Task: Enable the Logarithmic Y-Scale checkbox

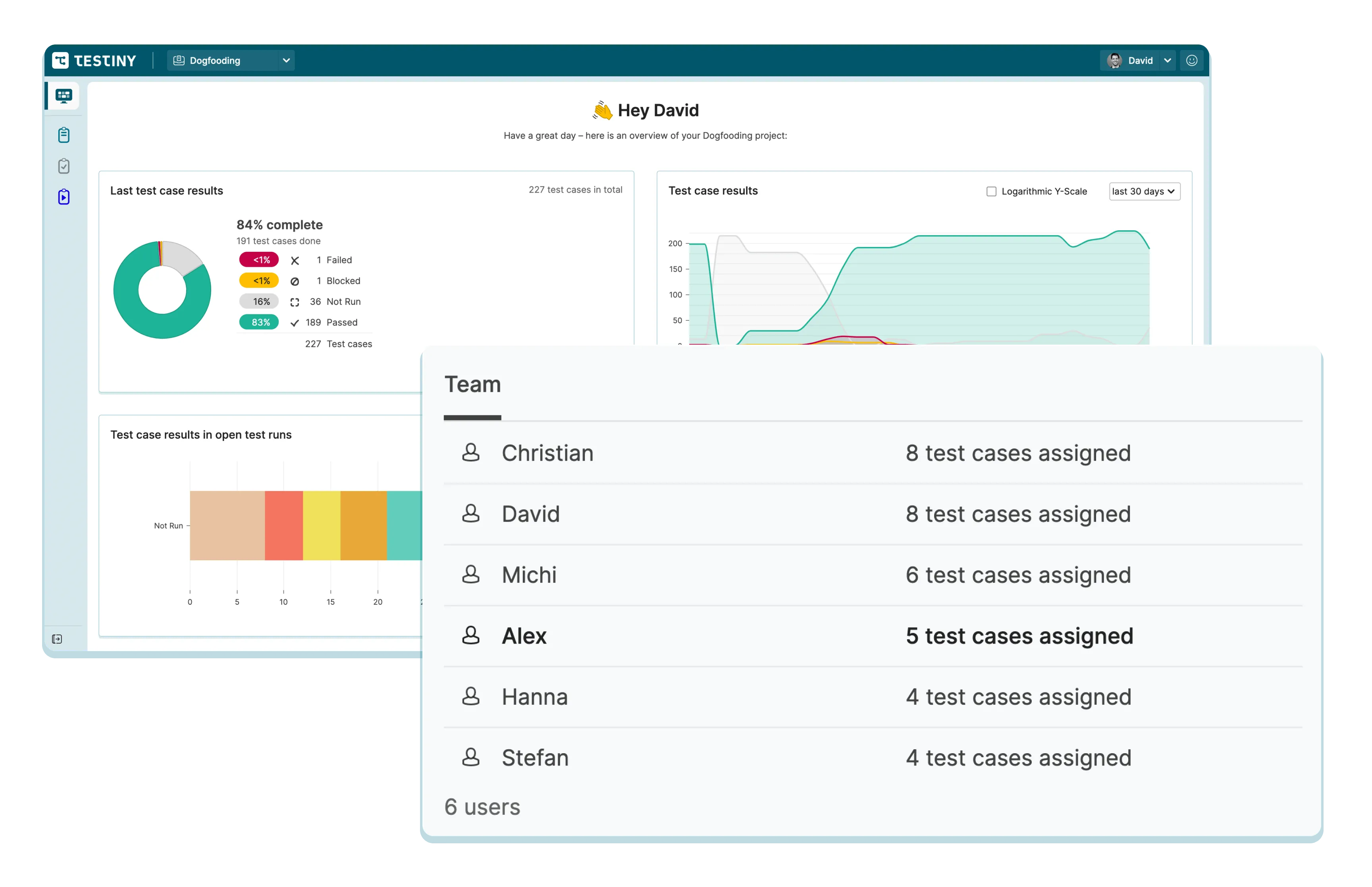Action: pos(991,191)
